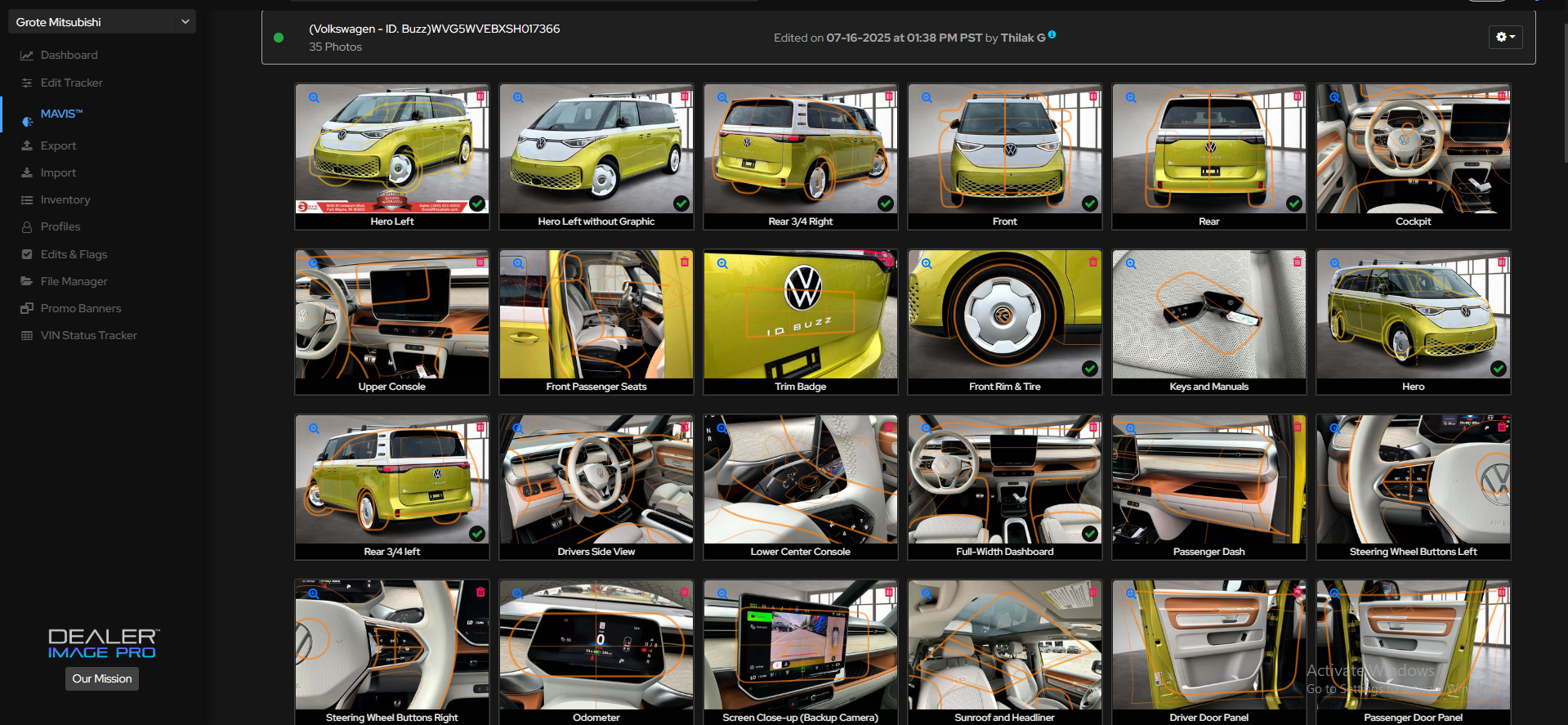Go to Edit Tracker
The height and width of the screenshot is (725, 1568).
72,83
